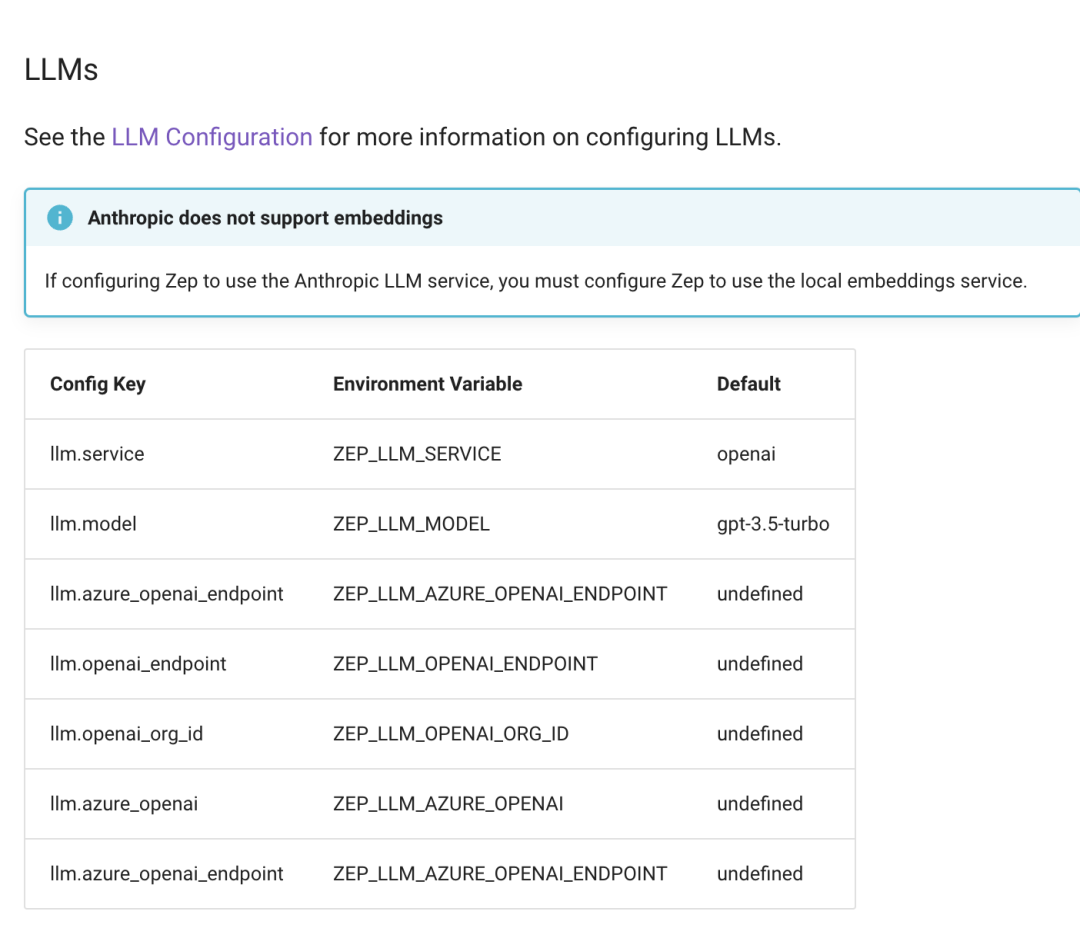Click the Environment Variable column header
This screenshot has height=938, width=1080.
click(x=427, y=384)
